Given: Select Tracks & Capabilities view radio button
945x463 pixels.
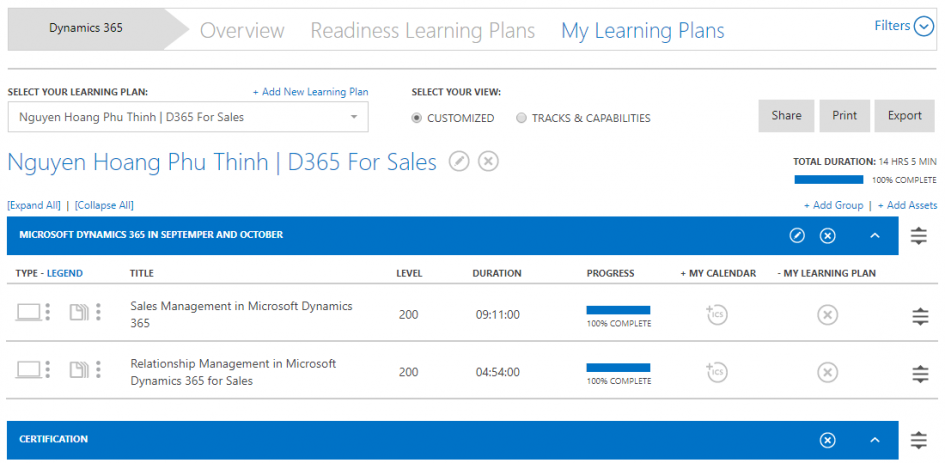Looking at the screenshot, I should (521, 118).
